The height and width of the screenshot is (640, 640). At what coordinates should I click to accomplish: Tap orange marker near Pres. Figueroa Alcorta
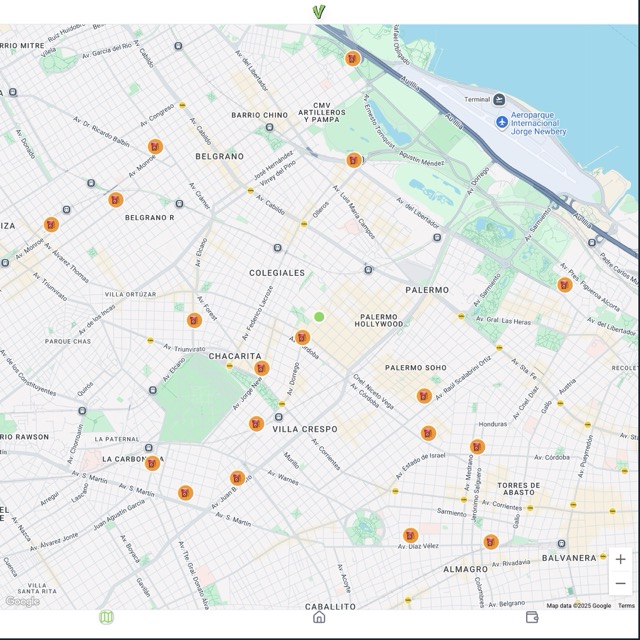tap(564, 285)
